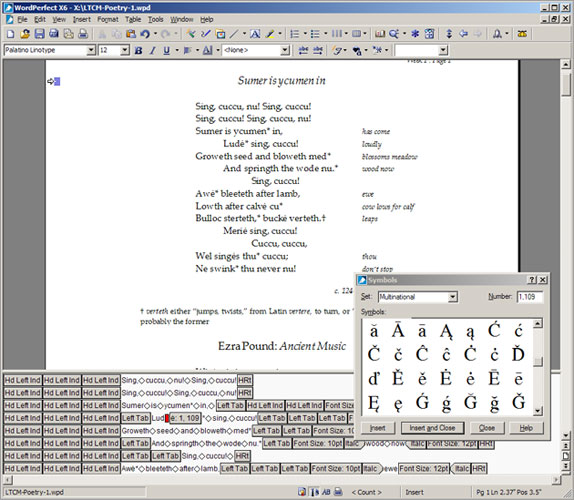Click the 'Pg 1 Ln 2.37" Pos 3.5"' status text
The height and width of the screenshot is (500, 574).
click(x=509, y=492)
